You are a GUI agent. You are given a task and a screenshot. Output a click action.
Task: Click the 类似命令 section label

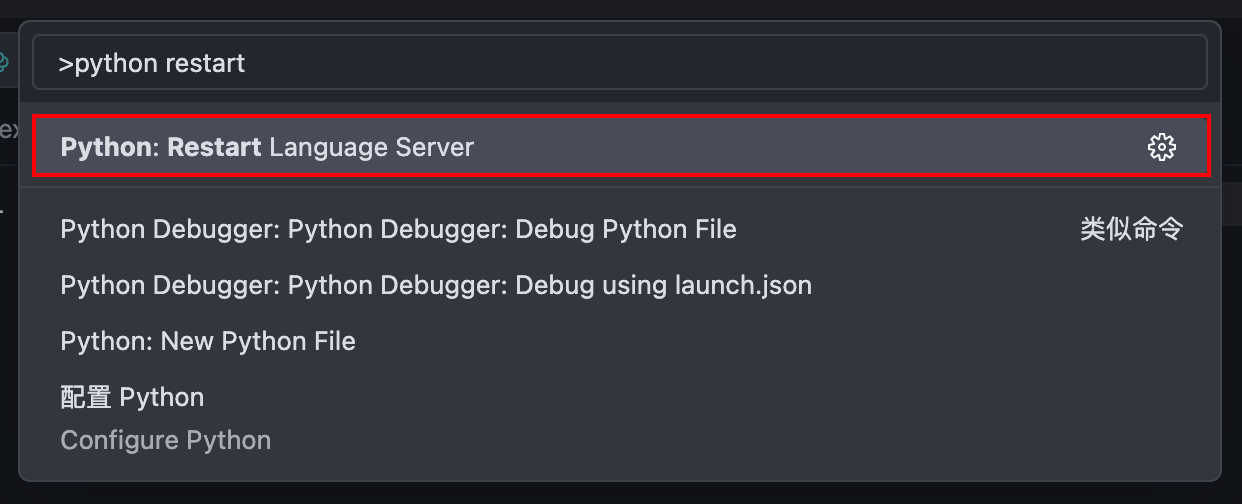tap(1131, 230)
